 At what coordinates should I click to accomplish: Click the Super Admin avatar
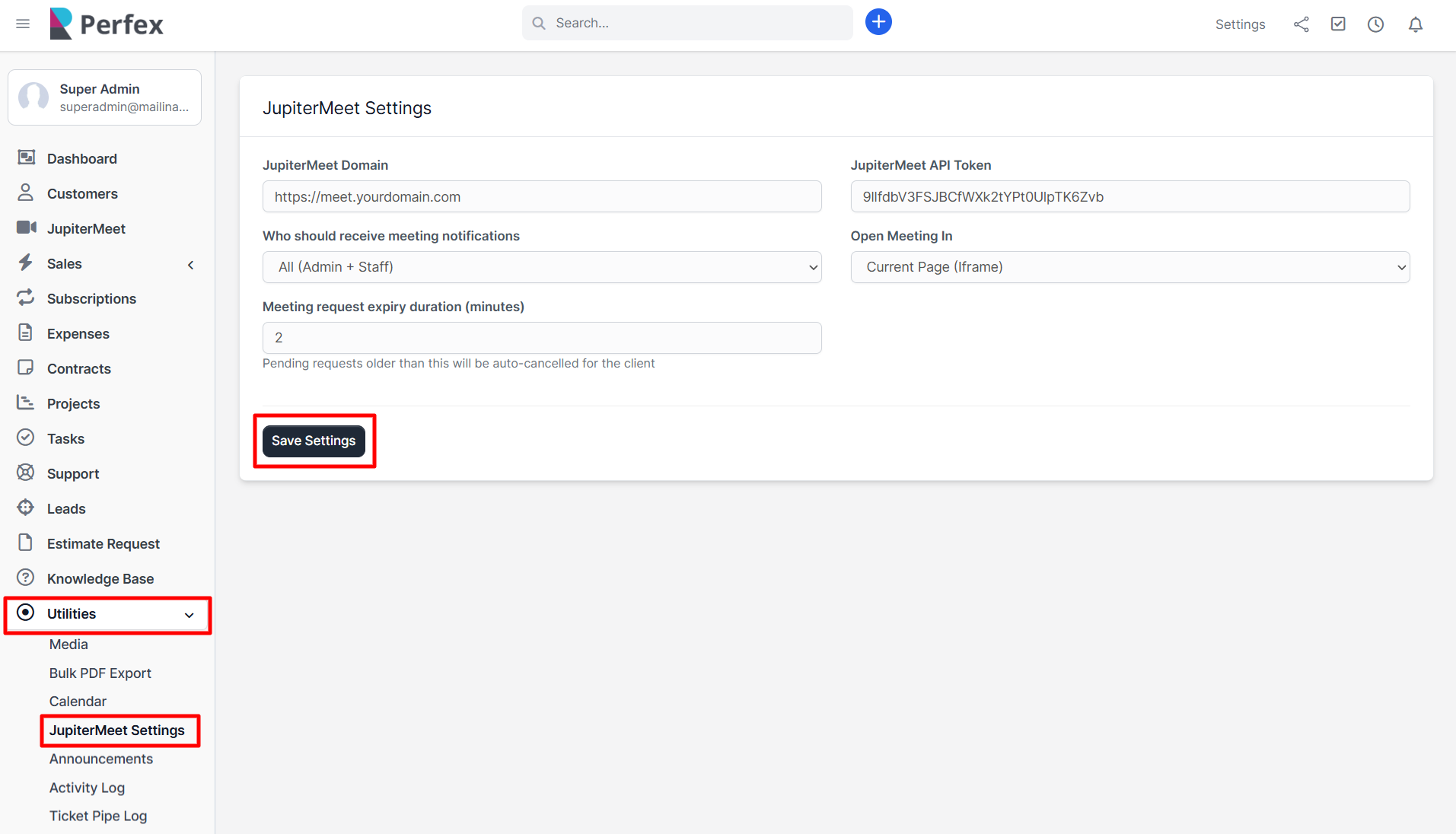click(33, 97)
